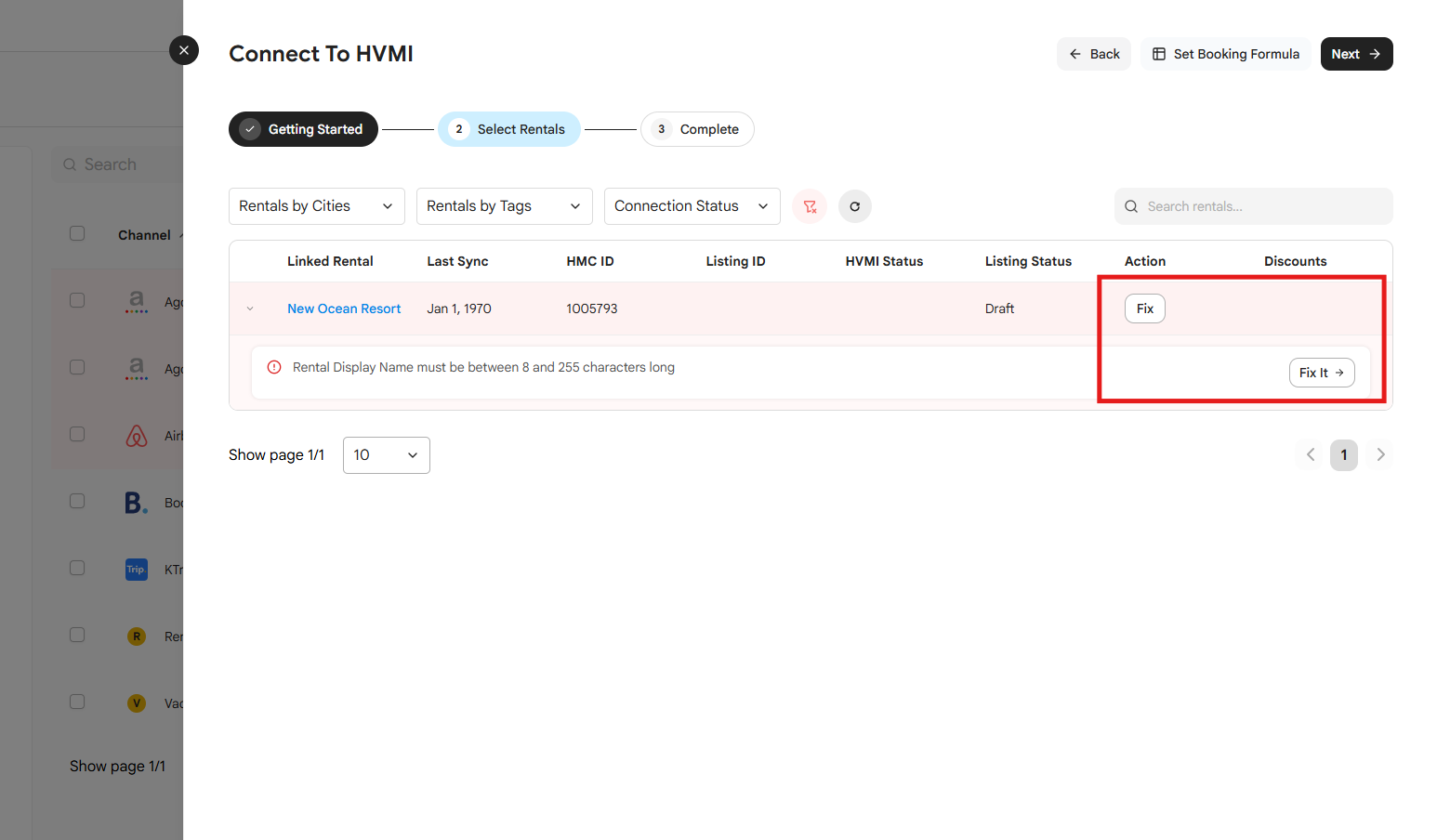Go to previous page arrow
Screen dimensions: 1437x840
click(x=1311, y=454)
